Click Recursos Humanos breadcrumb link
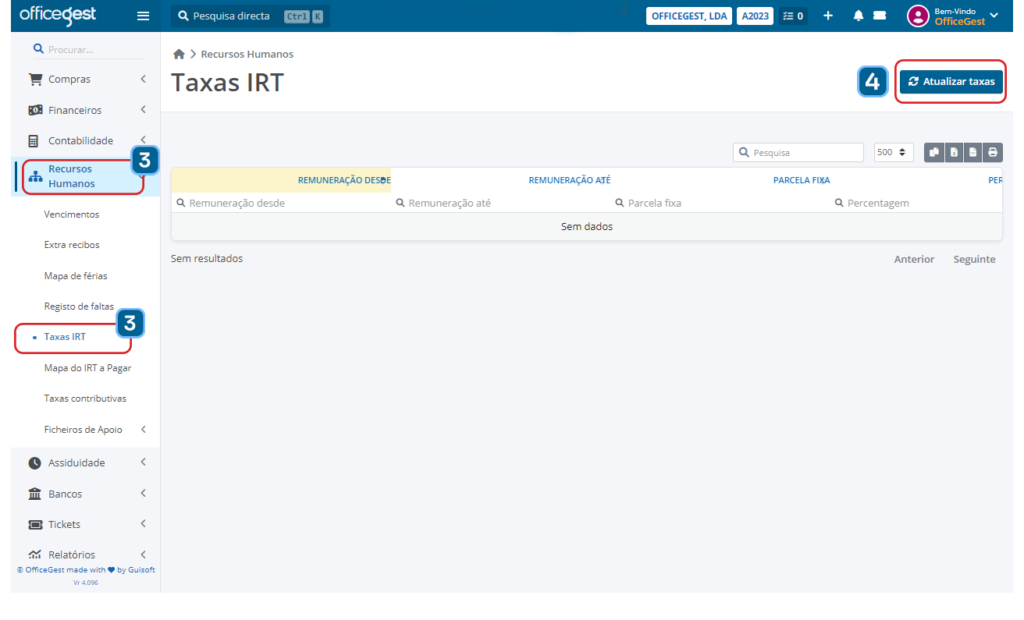This screenshot has height=620, width=1024. 247,54
